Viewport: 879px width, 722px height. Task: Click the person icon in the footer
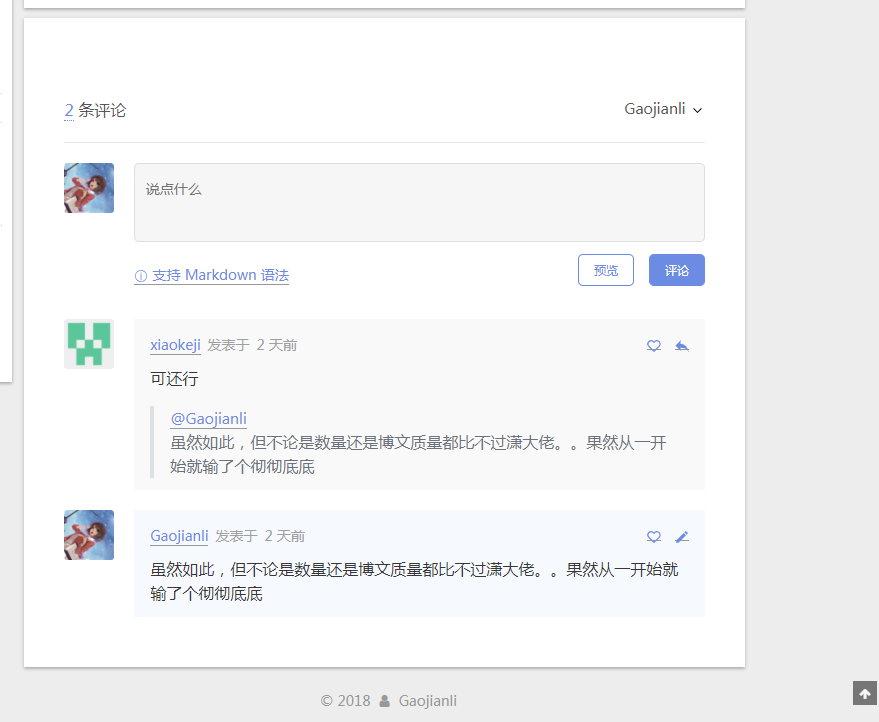click(x=385, y=701)
